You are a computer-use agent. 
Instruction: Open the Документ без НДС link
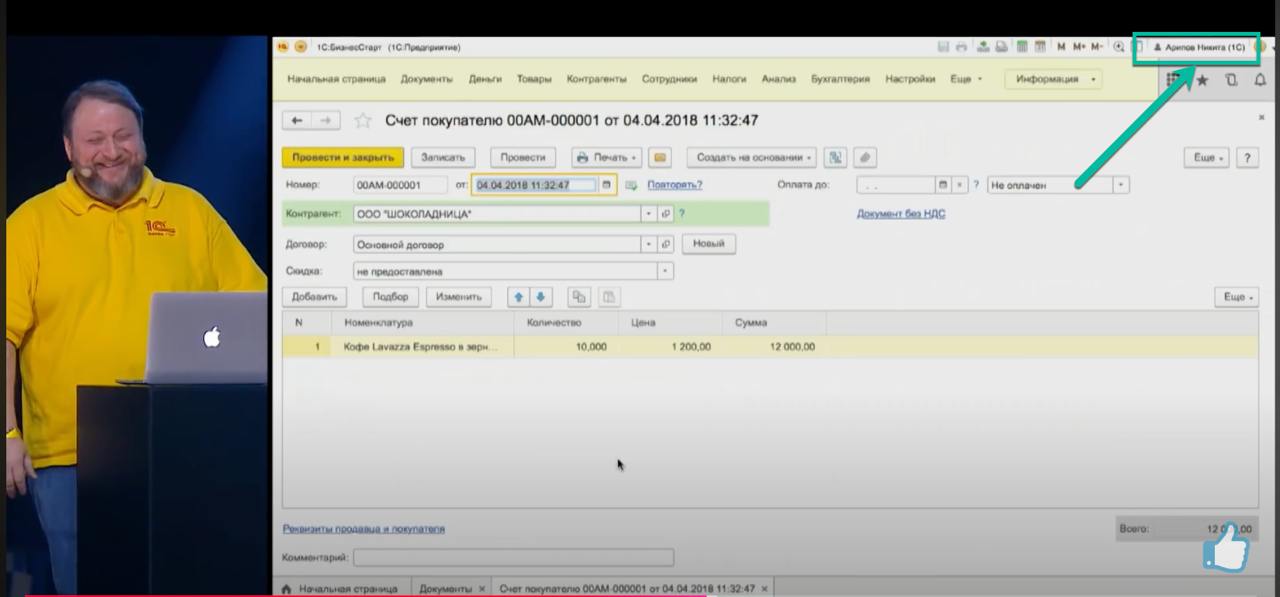pyautogui.click(x=901, y=214)
